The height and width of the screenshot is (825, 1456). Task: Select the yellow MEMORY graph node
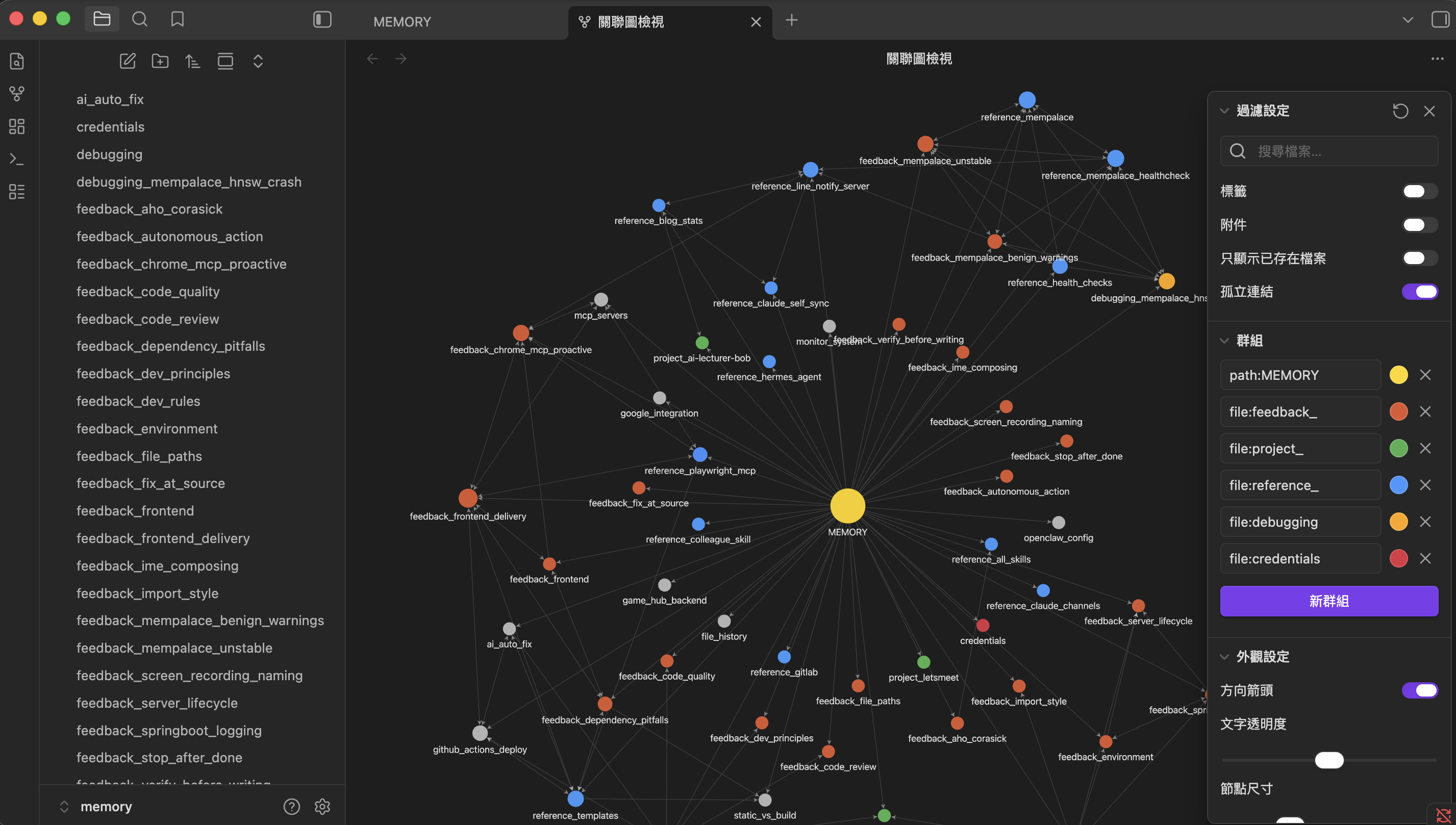pyautogui.click(x=847, y=506)
